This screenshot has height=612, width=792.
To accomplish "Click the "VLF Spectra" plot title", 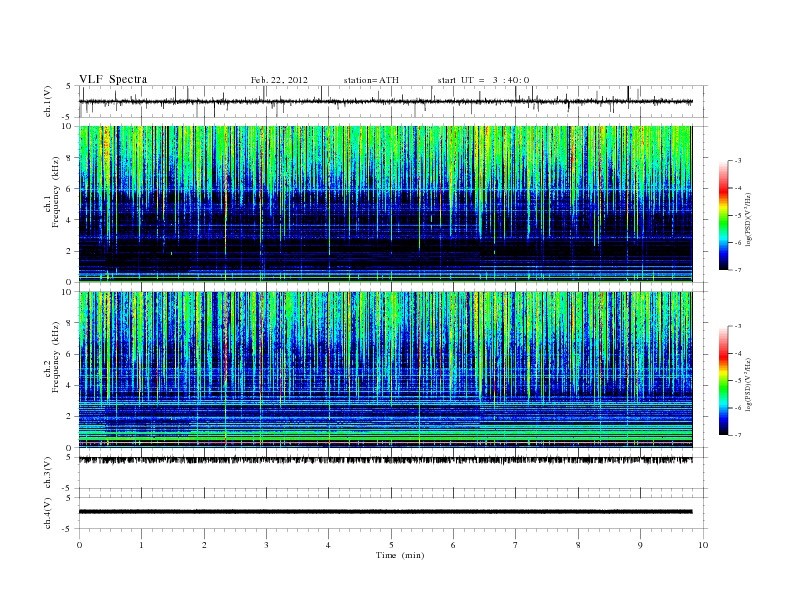I will [x=113, y=79].
